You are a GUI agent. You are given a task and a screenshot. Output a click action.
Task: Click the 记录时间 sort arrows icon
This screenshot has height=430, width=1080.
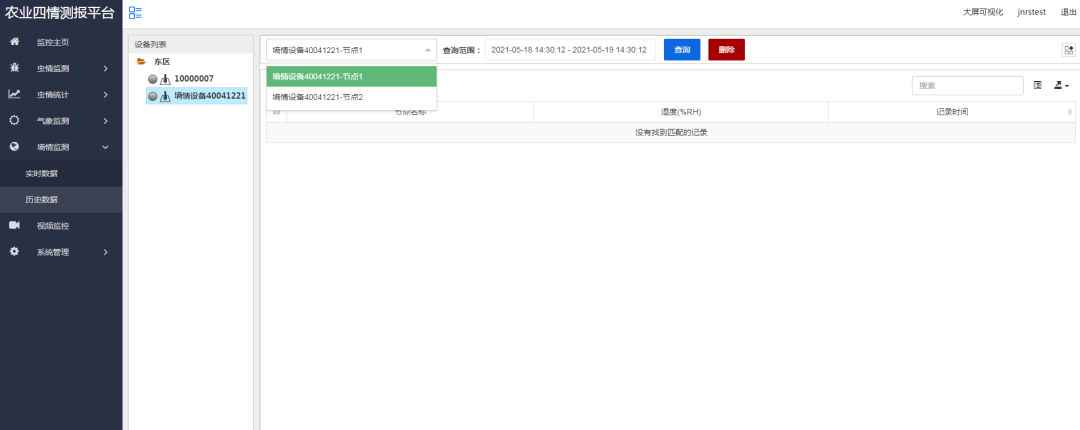point(1070,112)
